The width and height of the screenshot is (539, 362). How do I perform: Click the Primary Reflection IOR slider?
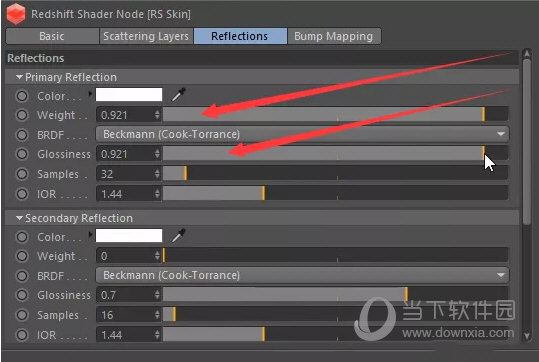coord(336,193)
